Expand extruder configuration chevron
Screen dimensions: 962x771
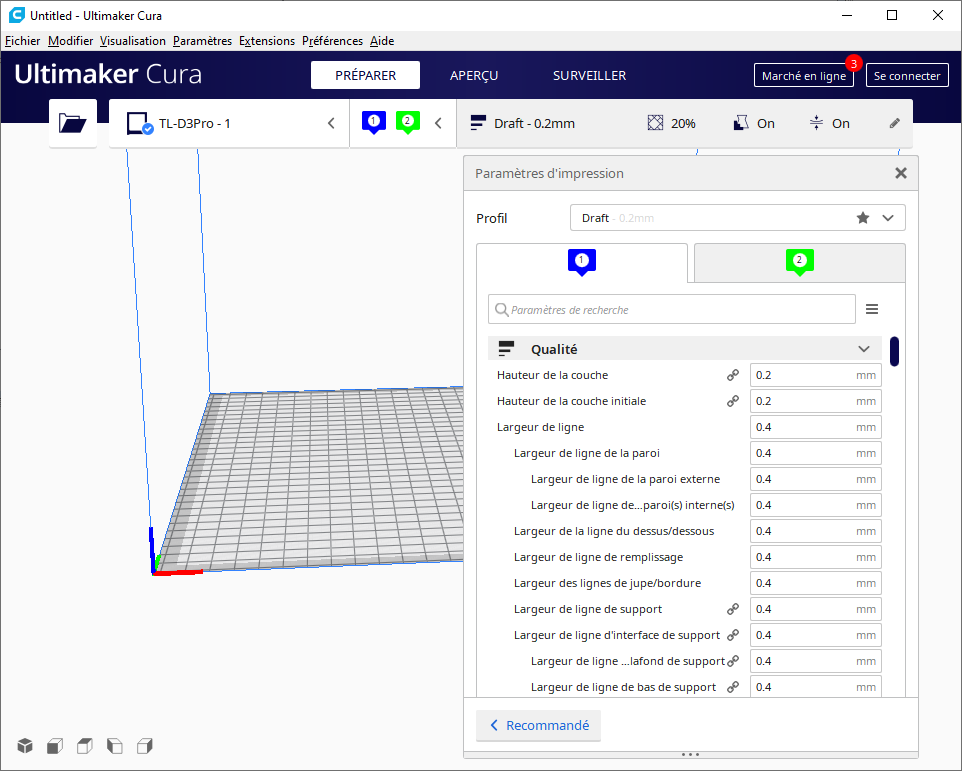438,123
